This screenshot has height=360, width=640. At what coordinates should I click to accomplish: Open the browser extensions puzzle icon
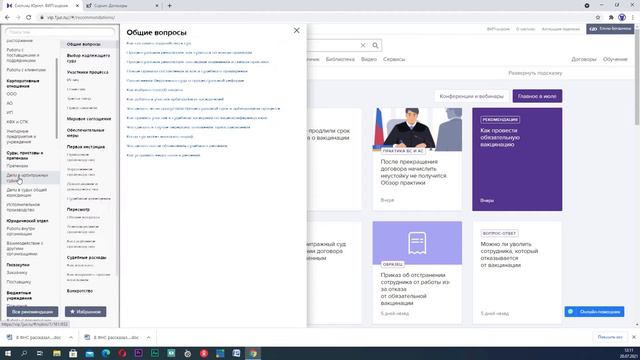(x=611, y=18)
